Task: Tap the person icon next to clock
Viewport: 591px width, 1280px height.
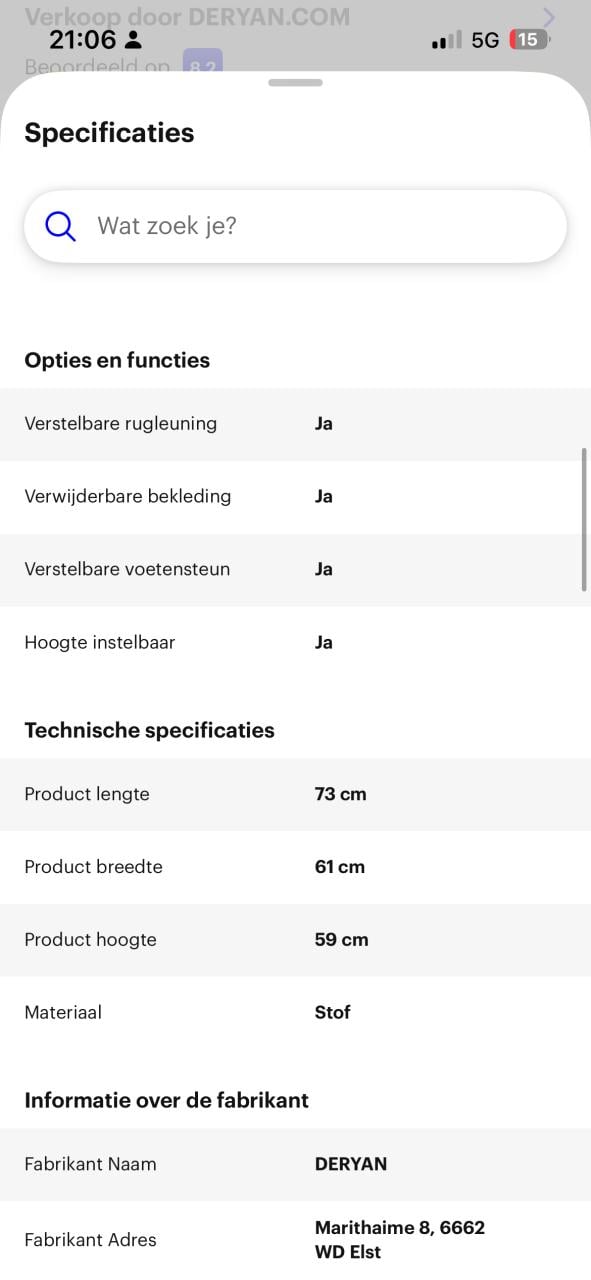Action: point(133,40)
